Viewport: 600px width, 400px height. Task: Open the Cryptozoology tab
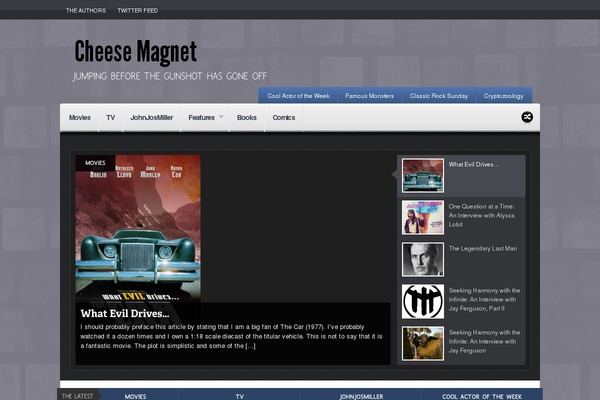click(504, 96)
